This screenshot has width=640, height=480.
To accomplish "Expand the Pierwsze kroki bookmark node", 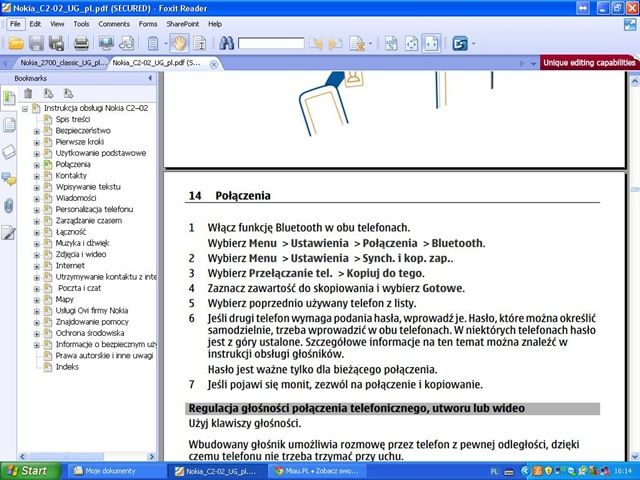I will [x=36, y=142].
